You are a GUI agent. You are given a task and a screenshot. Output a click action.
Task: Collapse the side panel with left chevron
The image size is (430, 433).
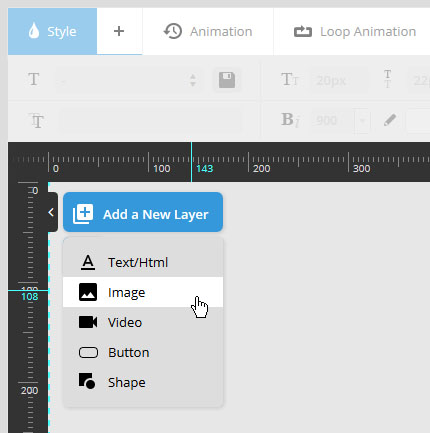coord(51,212)
